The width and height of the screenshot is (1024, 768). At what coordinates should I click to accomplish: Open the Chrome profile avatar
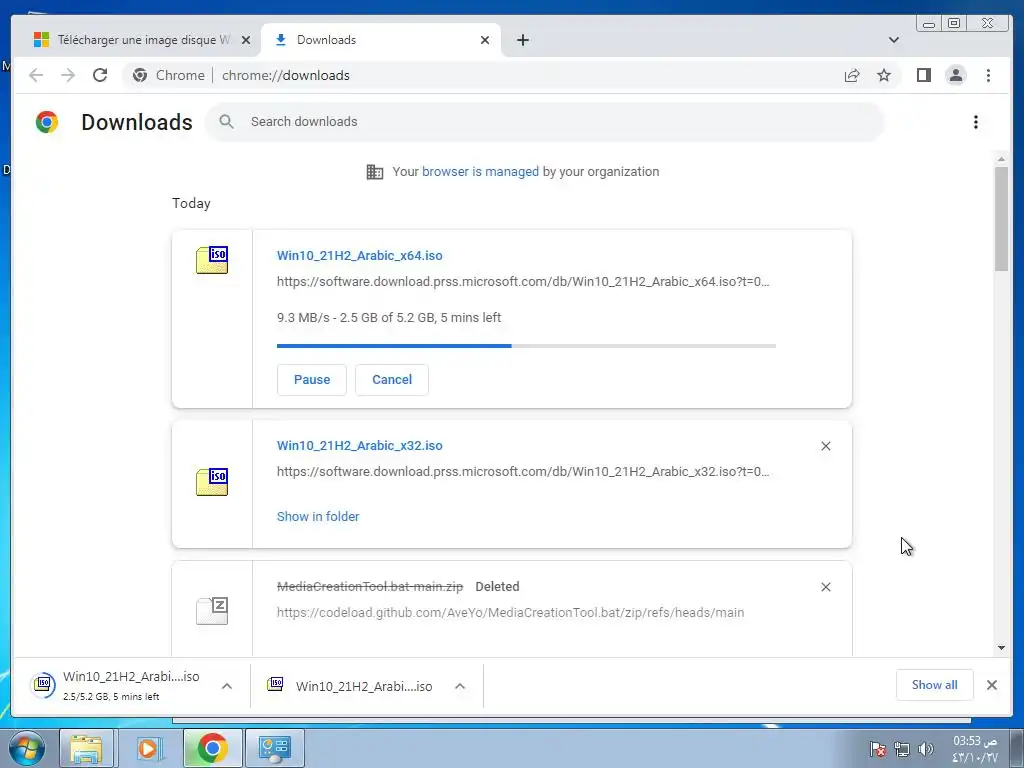coord(955,76)
